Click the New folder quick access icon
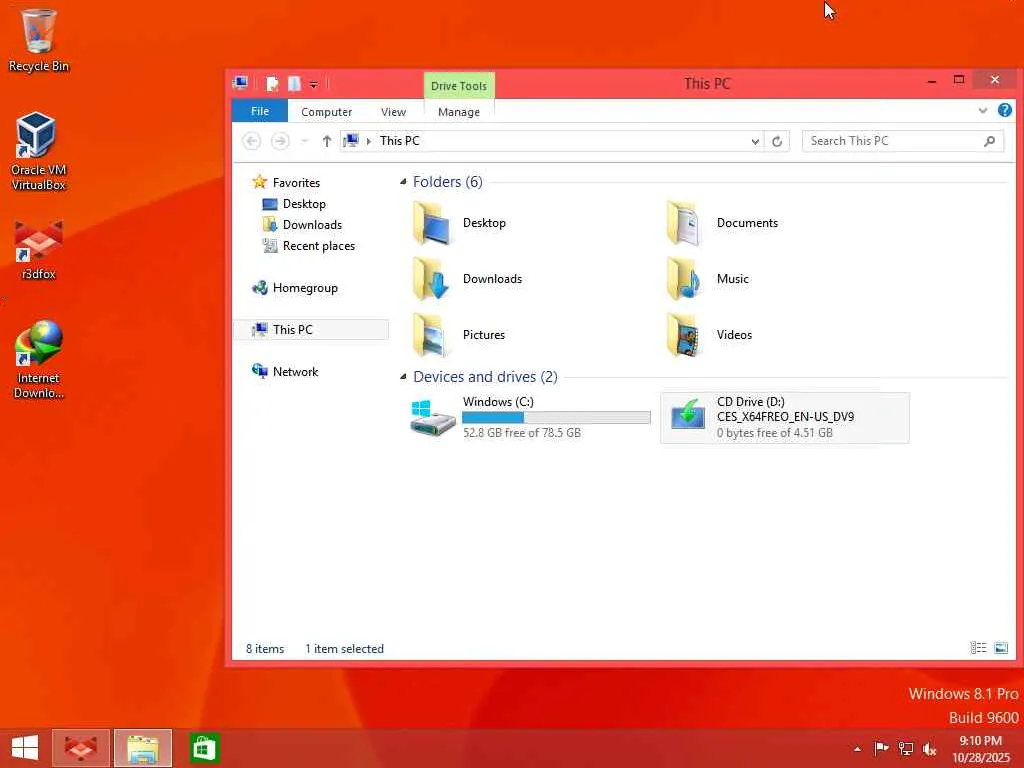 pyautogui.click(x=295, y=84)
